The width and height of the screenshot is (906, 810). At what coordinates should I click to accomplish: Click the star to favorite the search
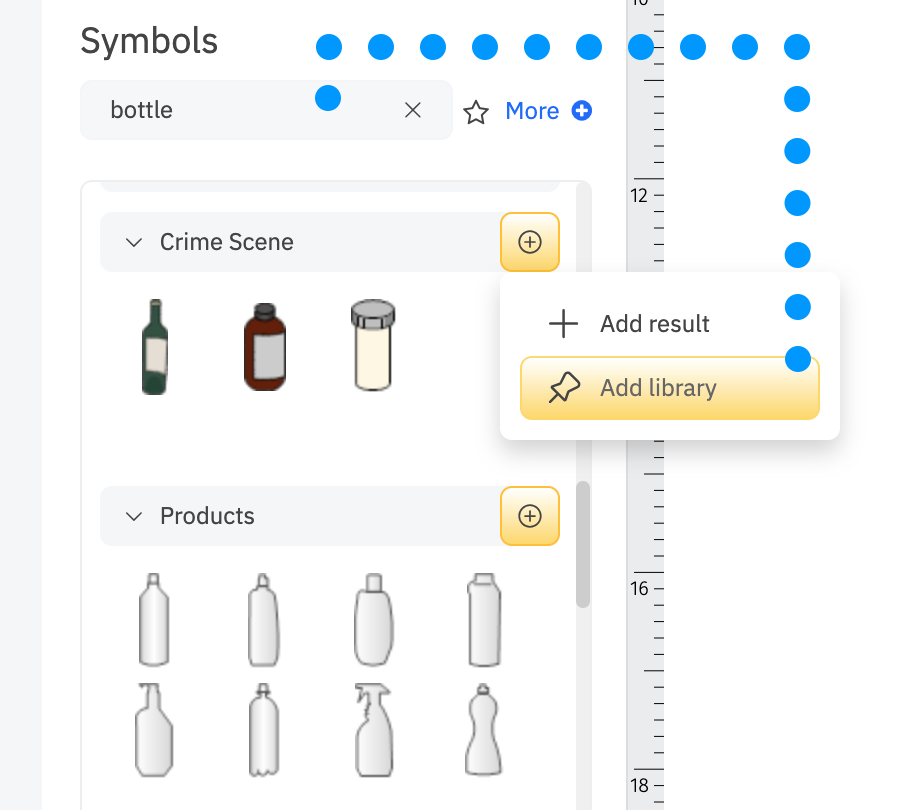pyautogui.click(x=475, y=112)
